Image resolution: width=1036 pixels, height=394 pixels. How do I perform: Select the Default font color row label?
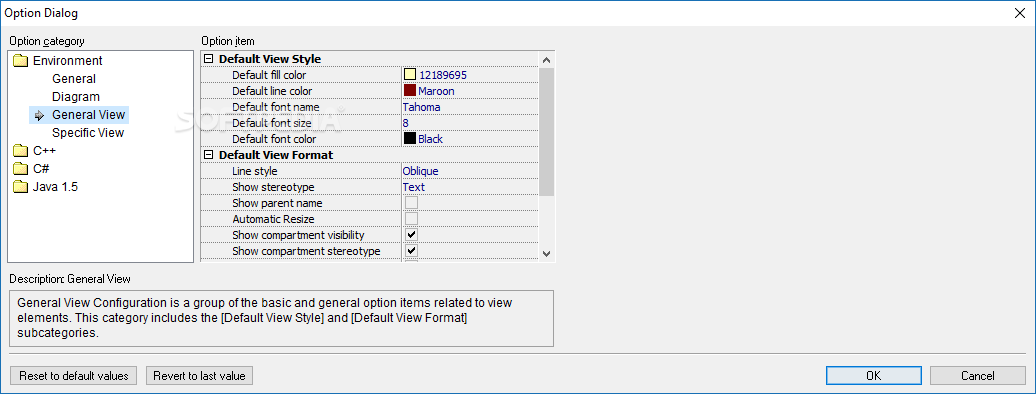[x=274, y=139]
